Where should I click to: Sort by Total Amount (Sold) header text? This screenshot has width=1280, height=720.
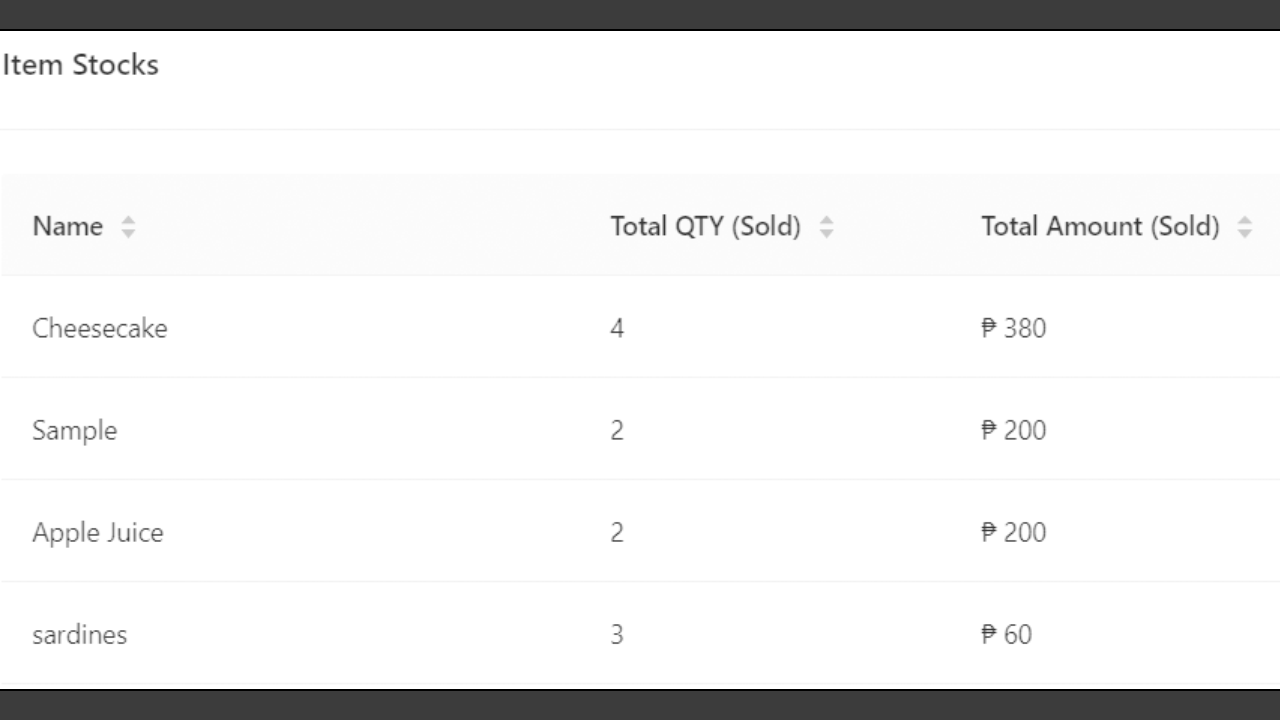click(1100, 227)
